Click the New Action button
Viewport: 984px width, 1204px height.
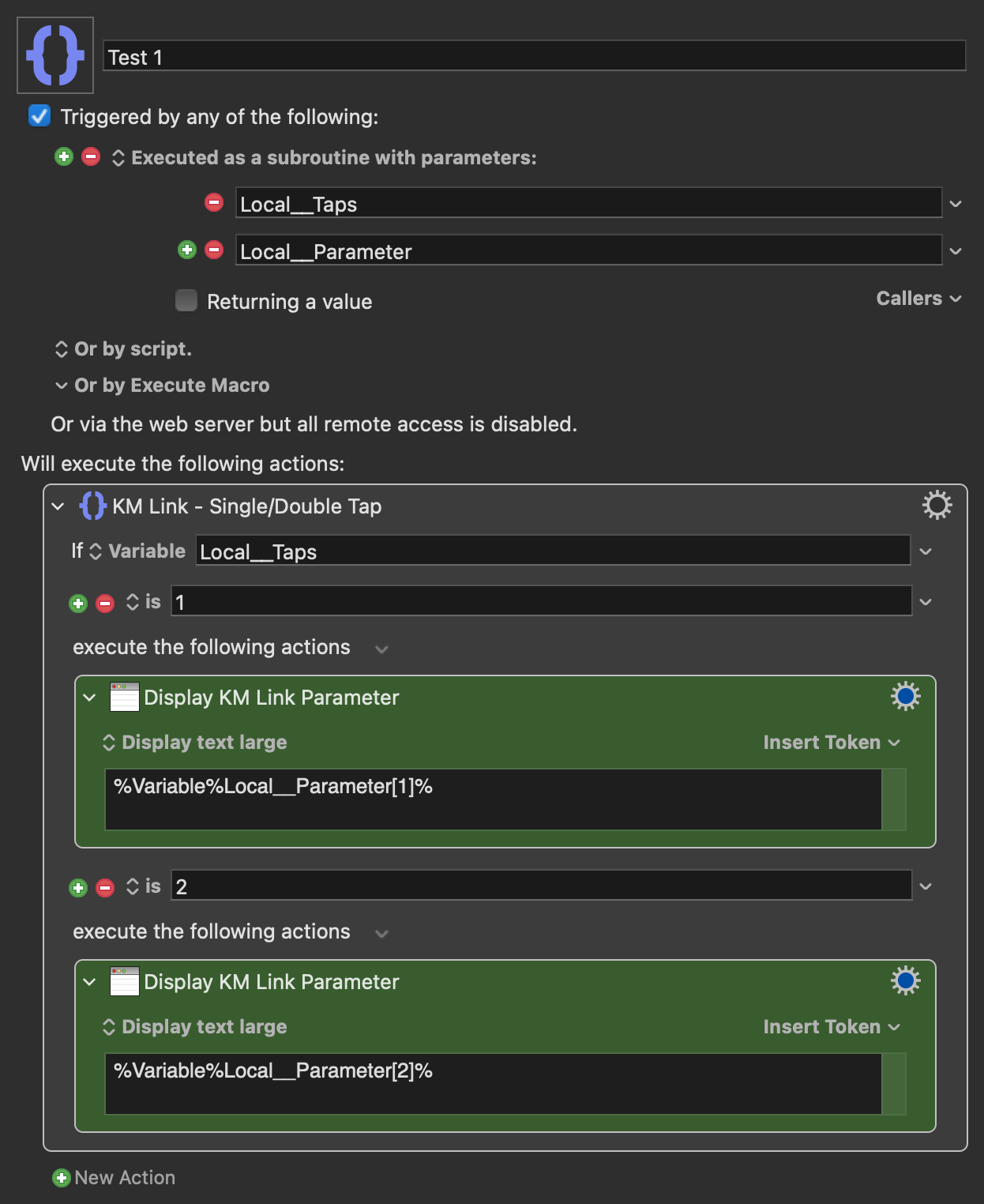coord(114,1178)
